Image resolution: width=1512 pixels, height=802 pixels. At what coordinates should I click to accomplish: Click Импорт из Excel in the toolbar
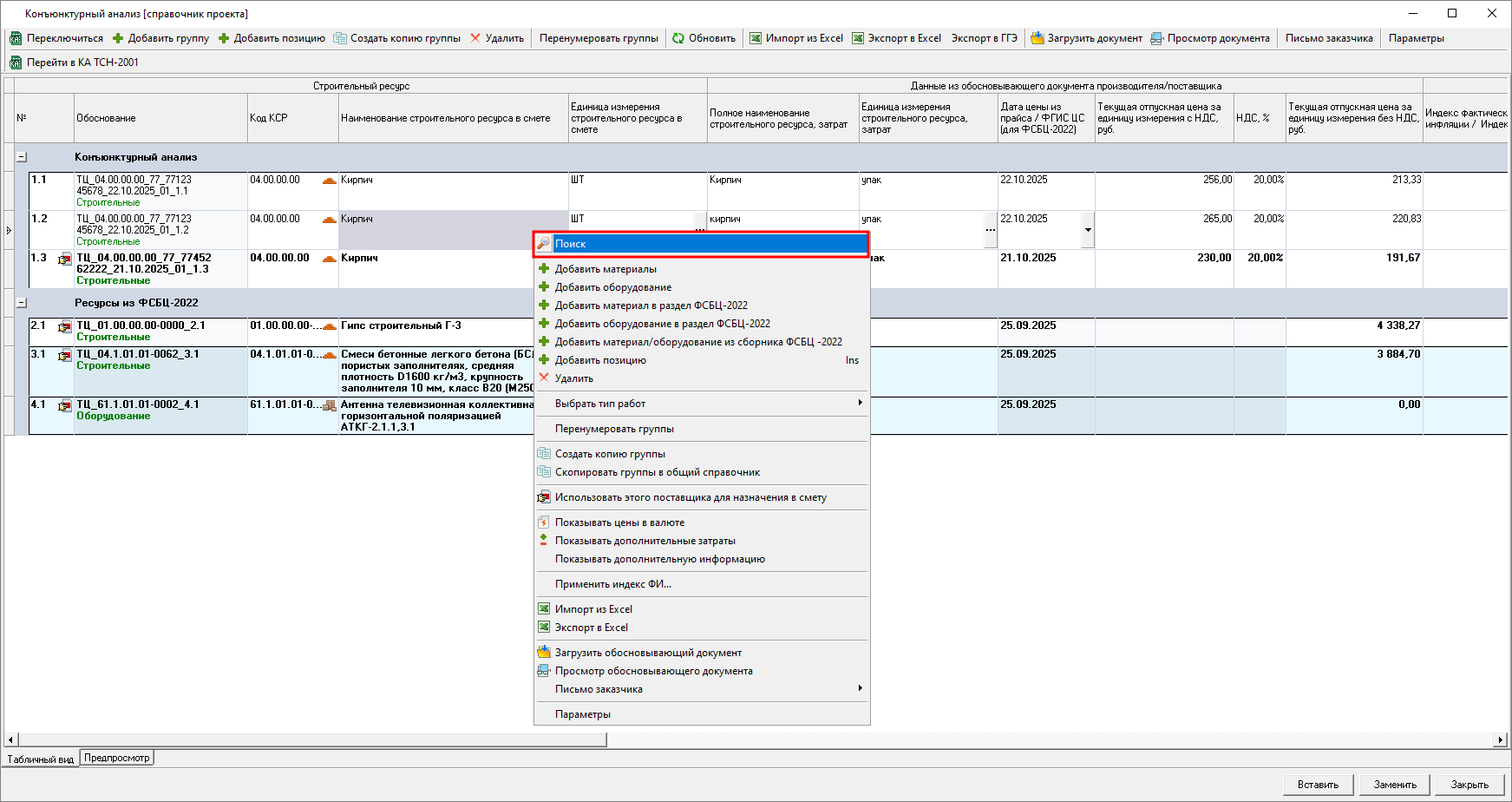pos(796,38)
